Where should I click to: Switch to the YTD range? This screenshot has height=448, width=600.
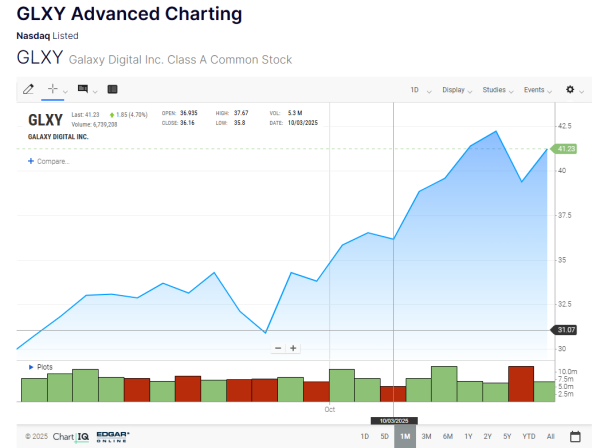(x=528, y=436)
